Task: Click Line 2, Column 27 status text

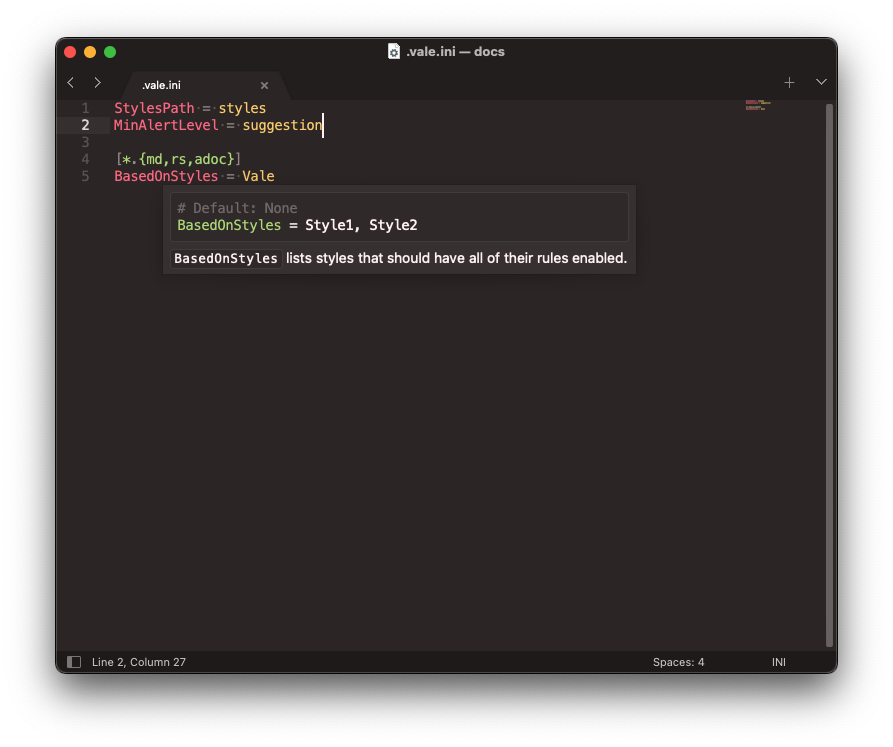Action: pyautogui.click(x=139, y=662)
